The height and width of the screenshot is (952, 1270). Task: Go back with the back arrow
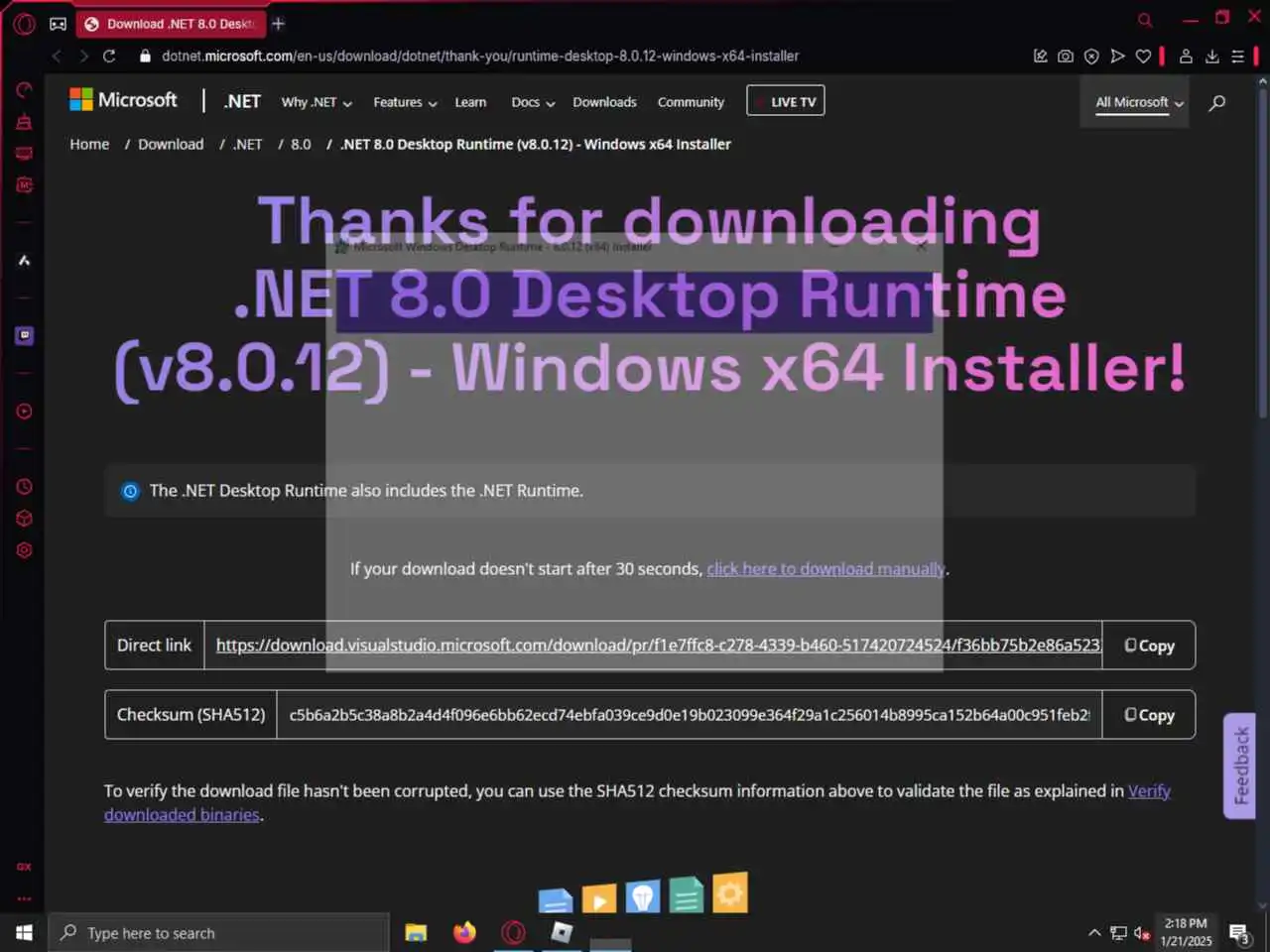click(57, 57)
